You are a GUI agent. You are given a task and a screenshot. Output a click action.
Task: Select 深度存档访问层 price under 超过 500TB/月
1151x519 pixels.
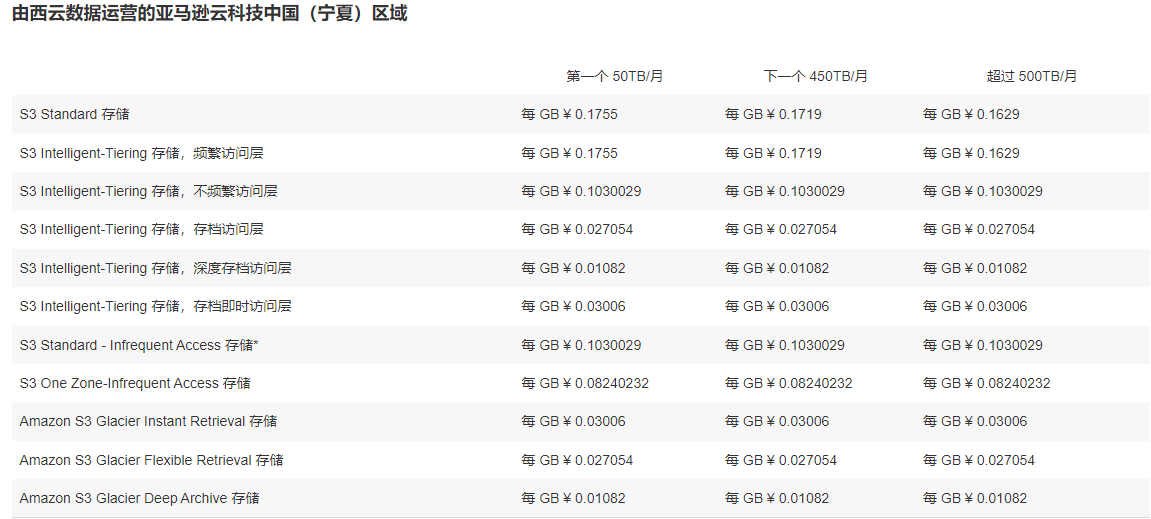coord(975,269)
